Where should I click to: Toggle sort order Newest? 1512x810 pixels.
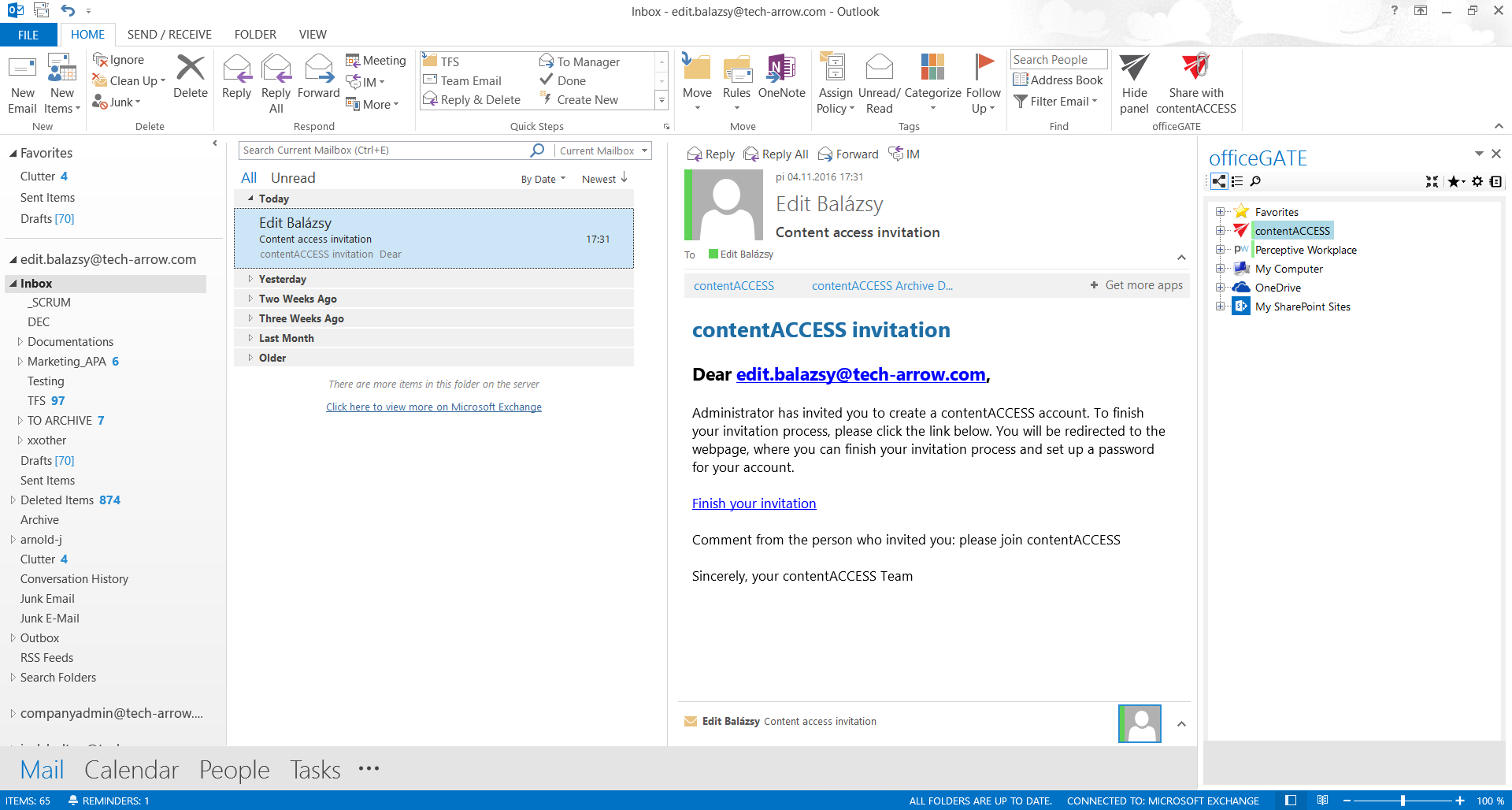[604, 179]
